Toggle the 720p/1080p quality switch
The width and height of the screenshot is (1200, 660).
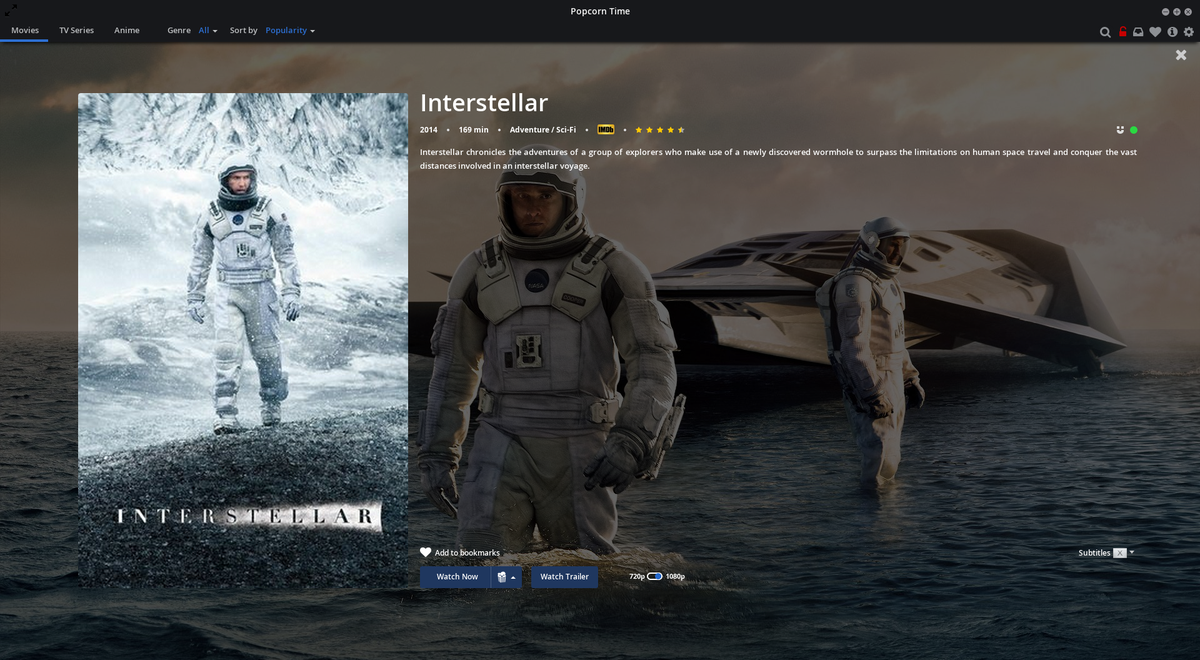655,577
